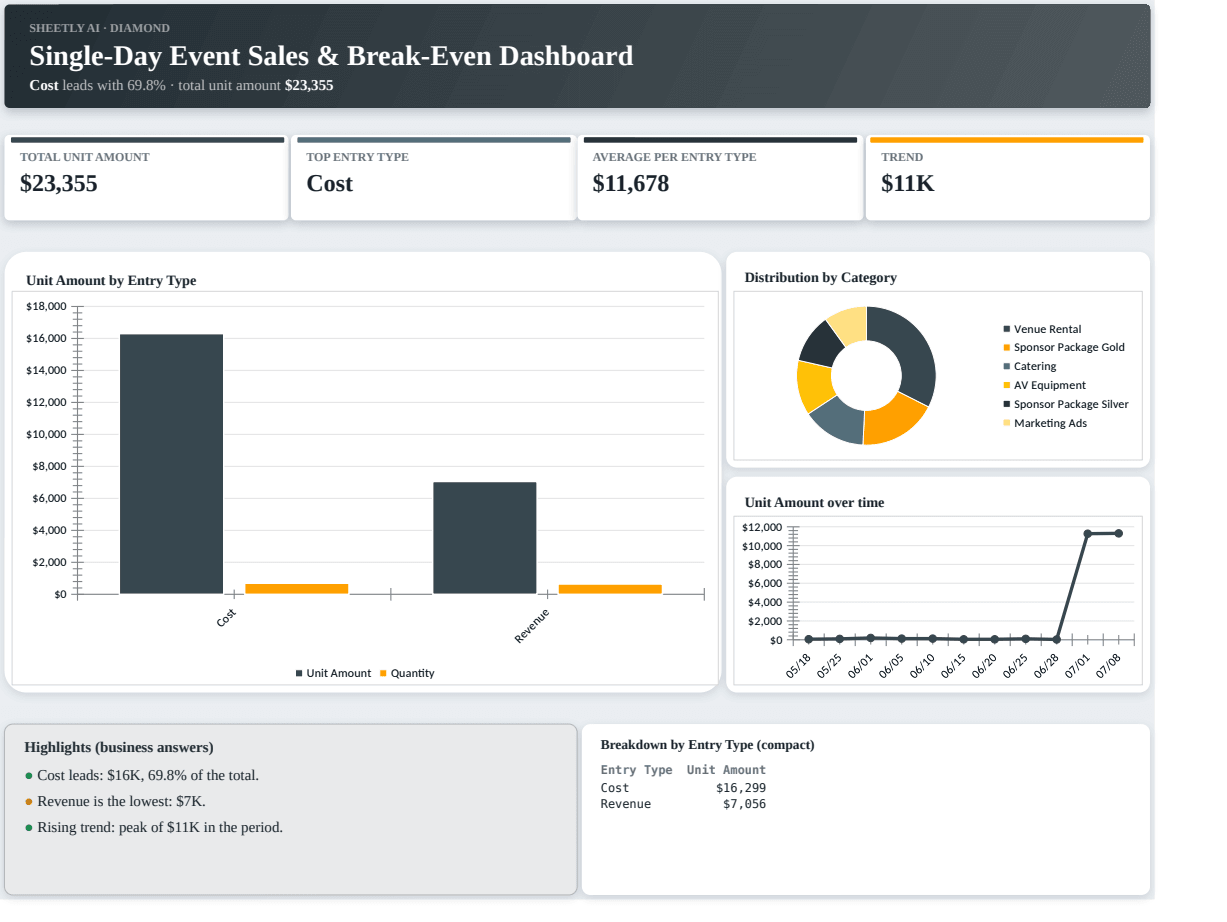Click the $7,056 value in breakdown table
Viewport: 1227px width, 922px height.
point(744,804)
